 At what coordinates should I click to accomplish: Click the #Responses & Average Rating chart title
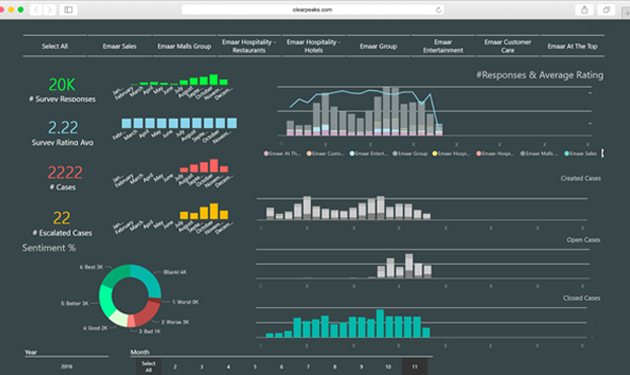click(540, 75)
